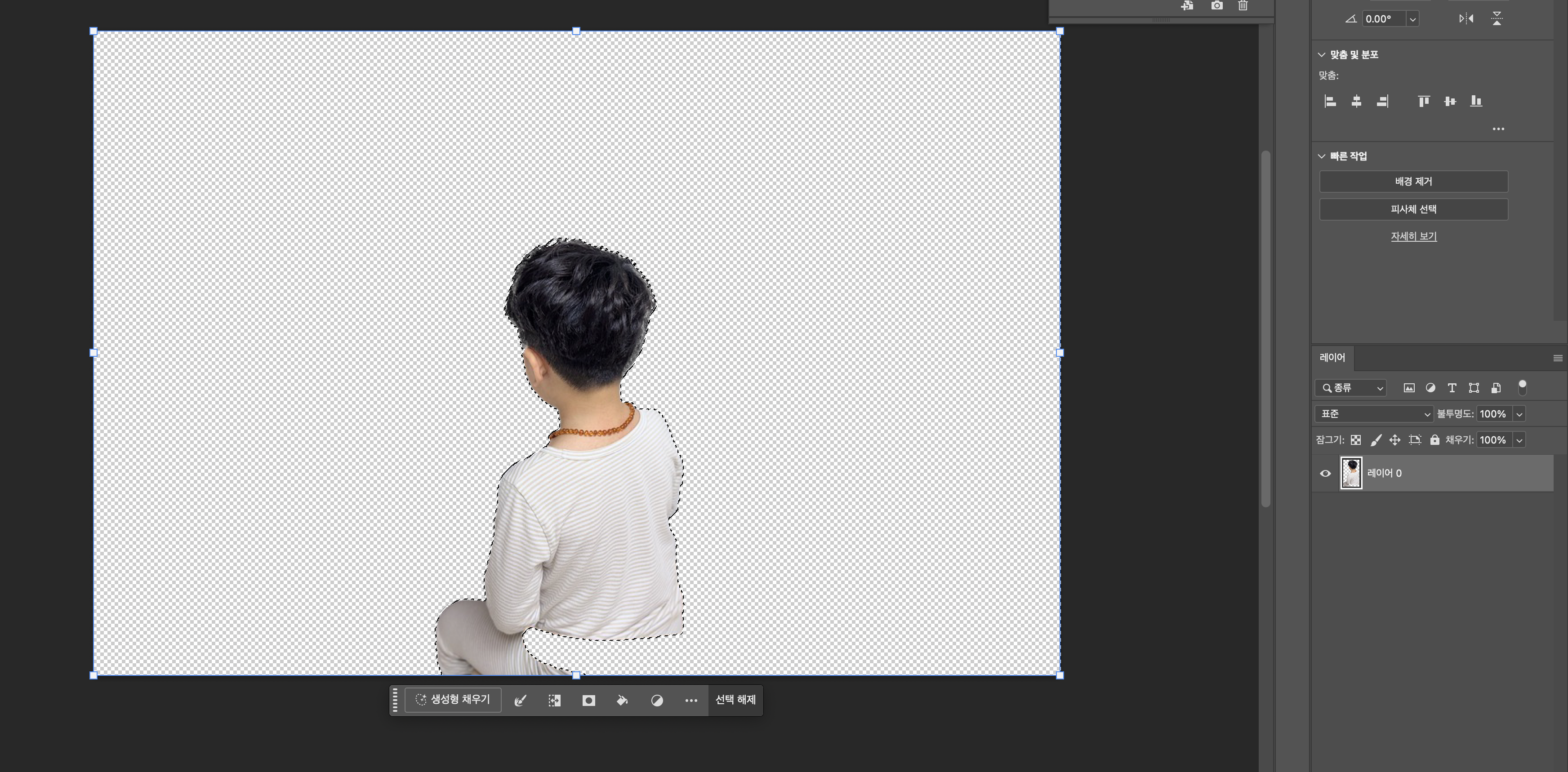This screenshot has width=1568, height=772.
Task: Open the 불투명도 opacity dropdown arrow
Action: tap(1519, 414)
